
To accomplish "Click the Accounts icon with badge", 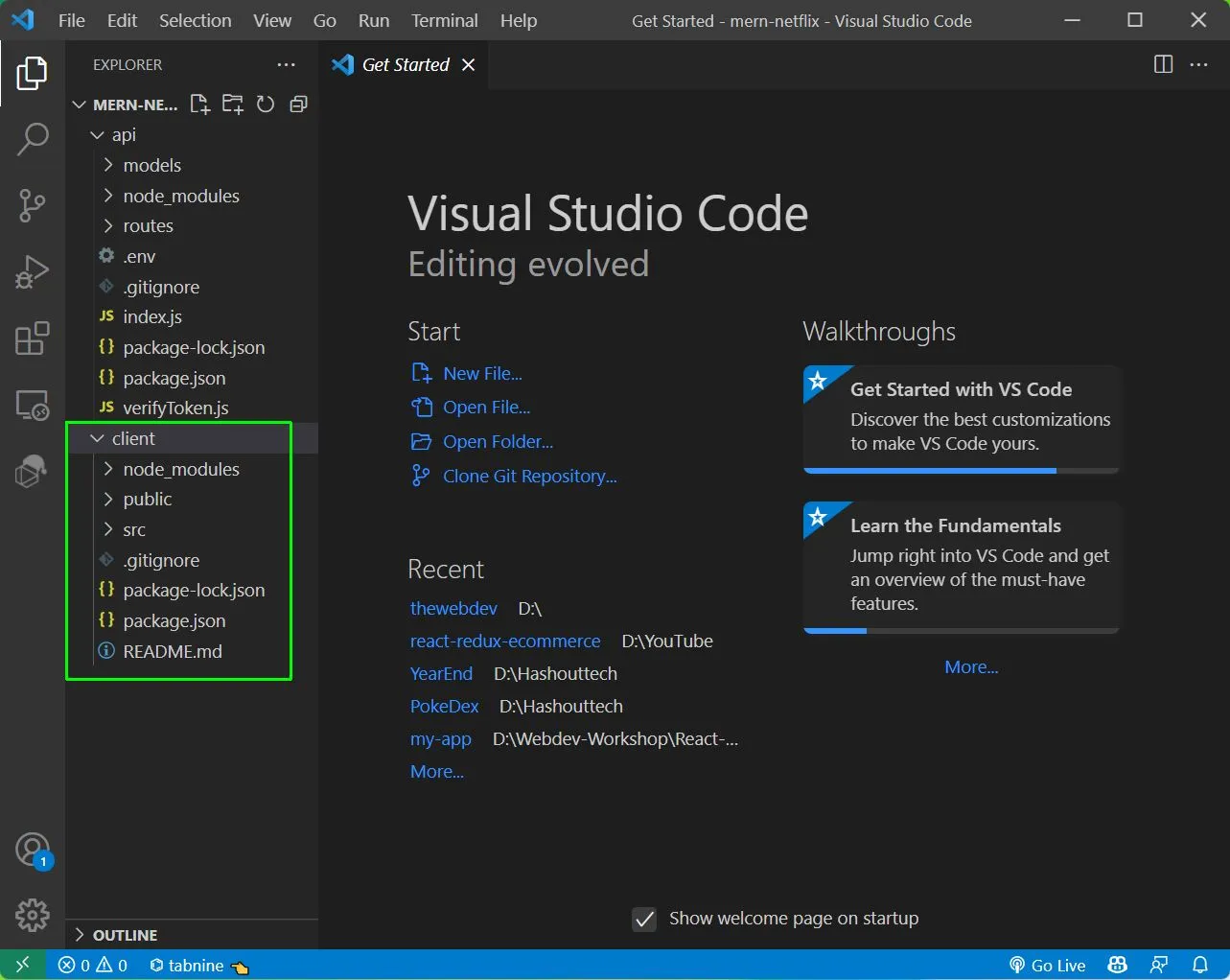I will tap(33, 851).
